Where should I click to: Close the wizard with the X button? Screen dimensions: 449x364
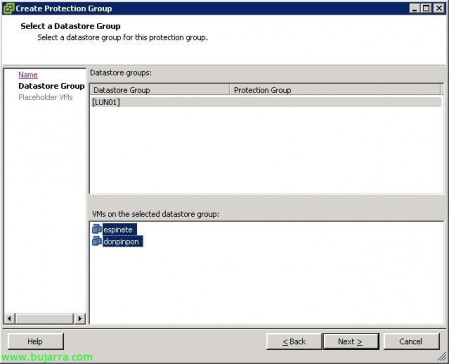click(x=439, y=8)
